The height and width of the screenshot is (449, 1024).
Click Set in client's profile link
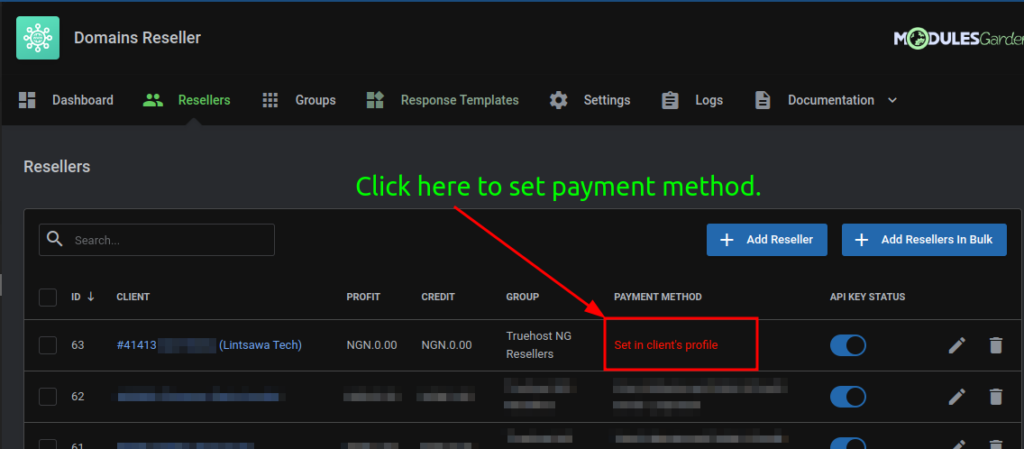[666, 345]
